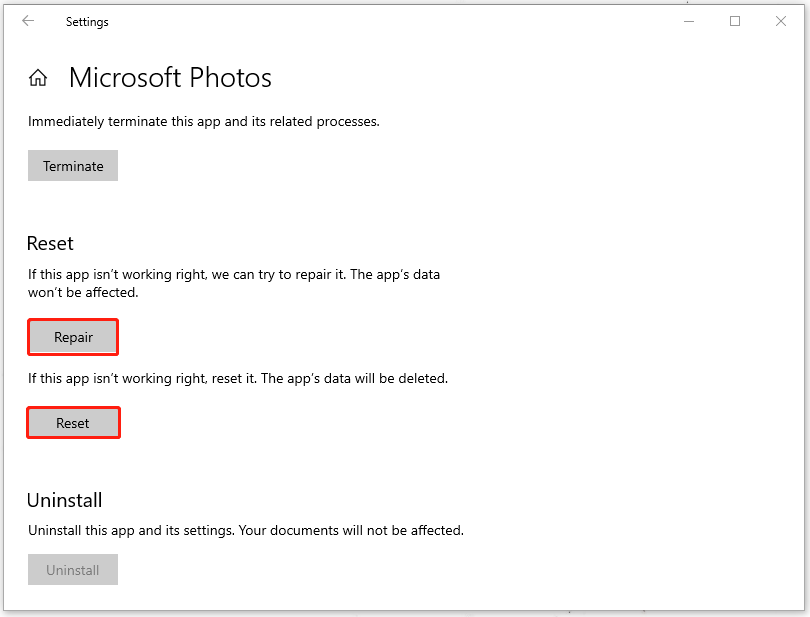Click the greyed-out Uninstall button

(x=73, y=570)
